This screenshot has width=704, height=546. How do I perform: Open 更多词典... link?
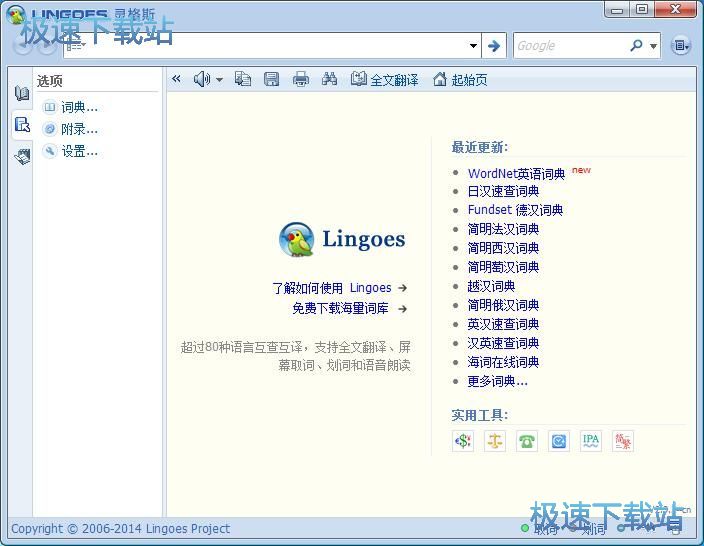(x=497, y=381)
